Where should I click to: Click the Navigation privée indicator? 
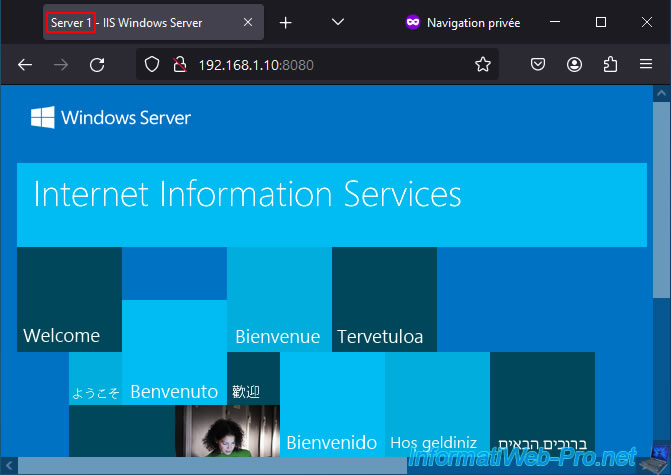click(463, 22)
